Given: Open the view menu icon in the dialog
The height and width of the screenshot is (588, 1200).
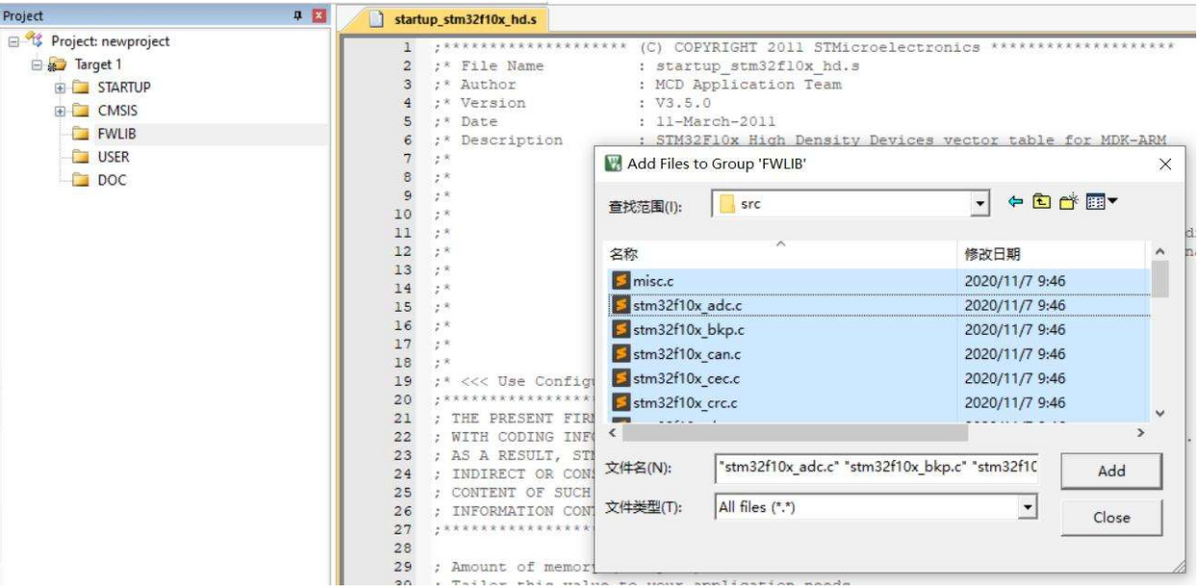Looking at the screenshot, I should click(1101, 202).
